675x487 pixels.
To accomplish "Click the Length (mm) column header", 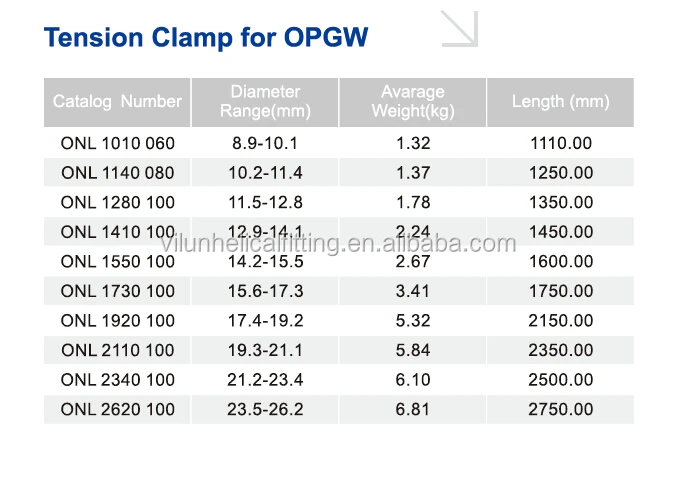I will click(560, 101).
